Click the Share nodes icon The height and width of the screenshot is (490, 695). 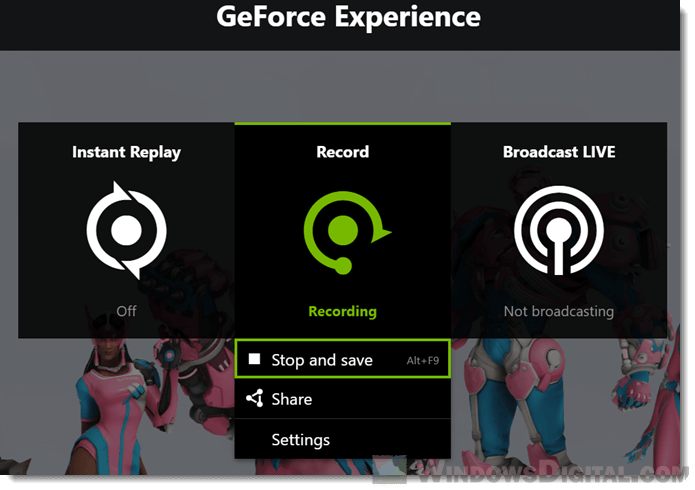254,399
